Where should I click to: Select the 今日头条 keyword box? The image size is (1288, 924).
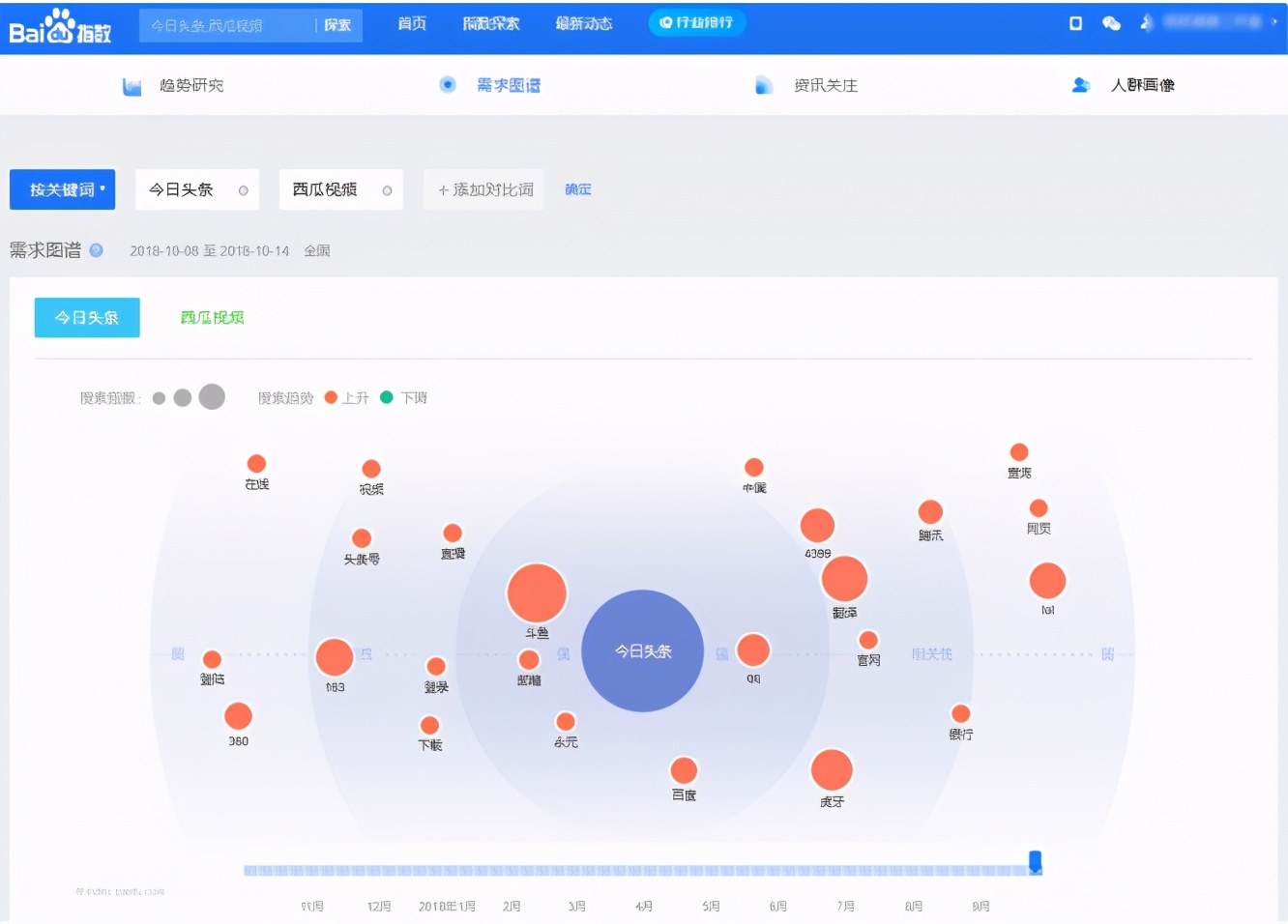[x=197, y=189]
